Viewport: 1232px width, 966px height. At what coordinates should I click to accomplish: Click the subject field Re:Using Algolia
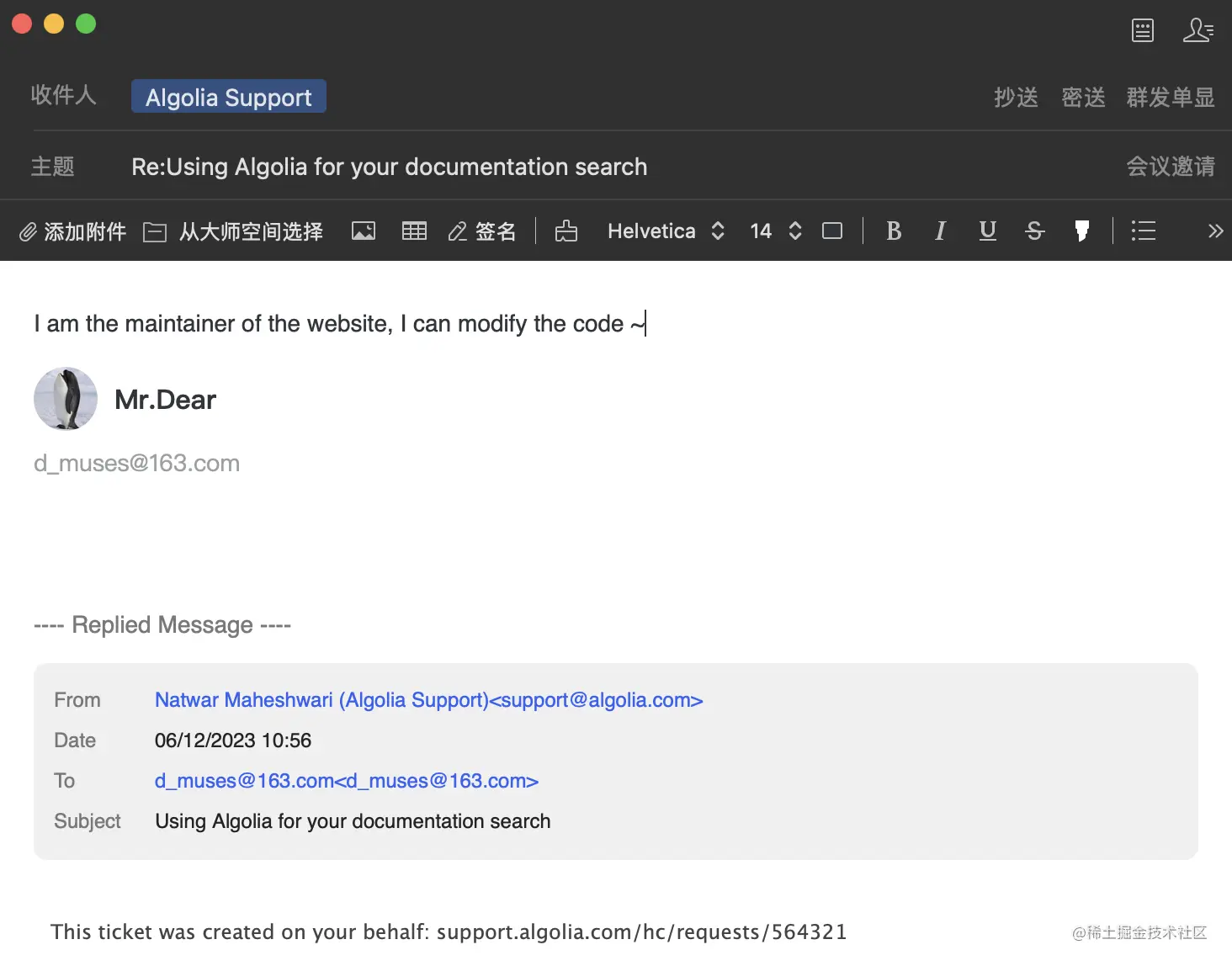(390, 167)
